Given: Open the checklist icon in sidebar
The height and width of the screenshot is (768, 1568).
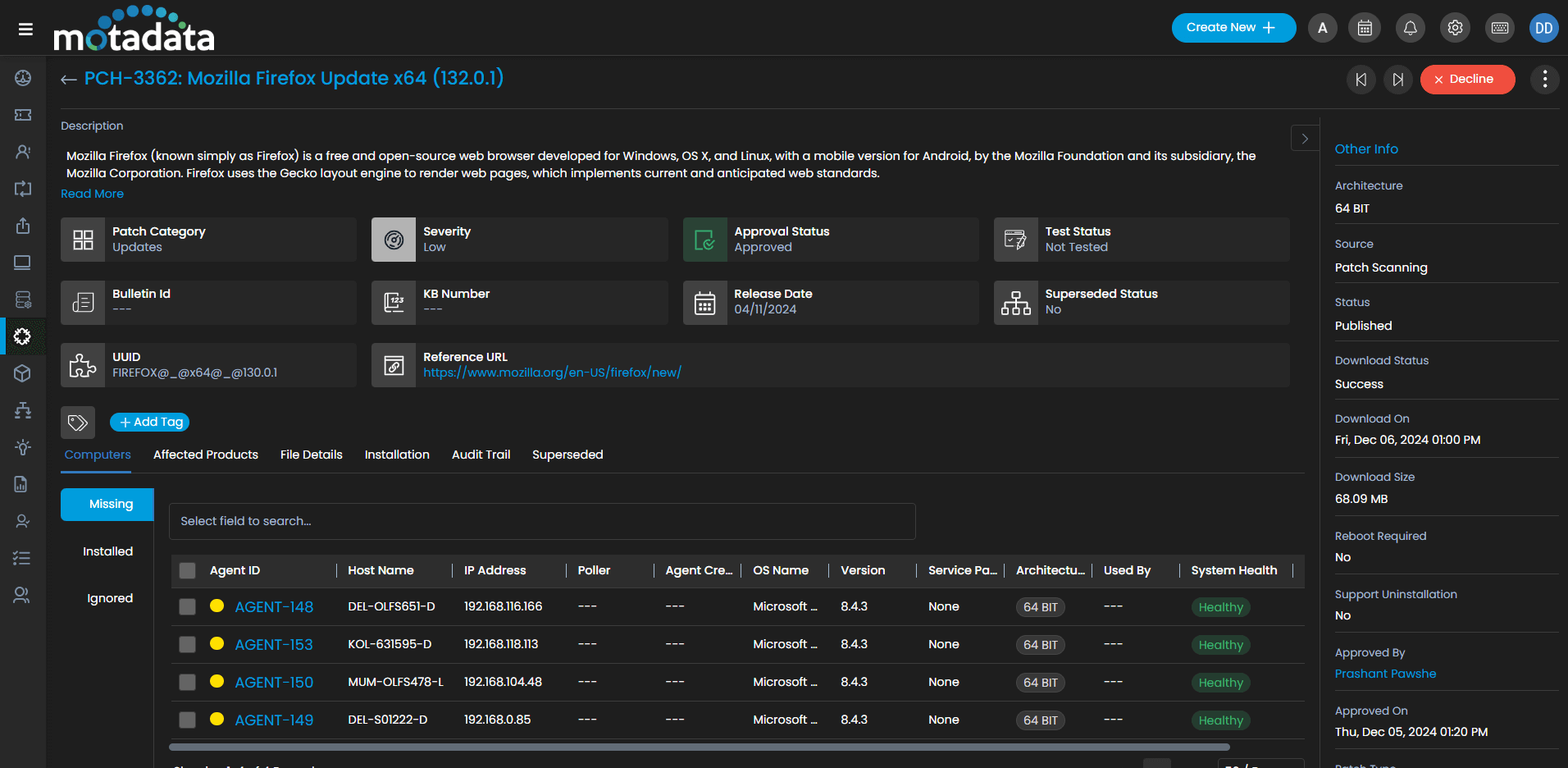Looking at the screenshot, I should [23, 558].
